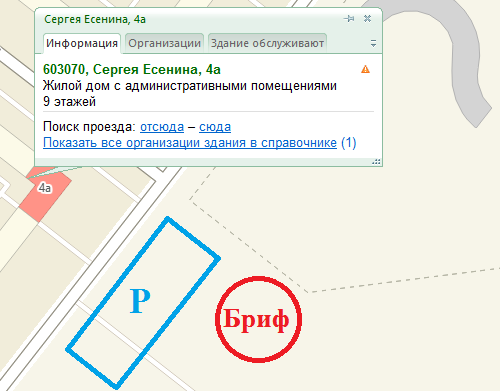The width and height of the screenshot is (500, 391).
Task: Close the Сергея Есенина, 4а popup
Action: (x=367, y=18)
